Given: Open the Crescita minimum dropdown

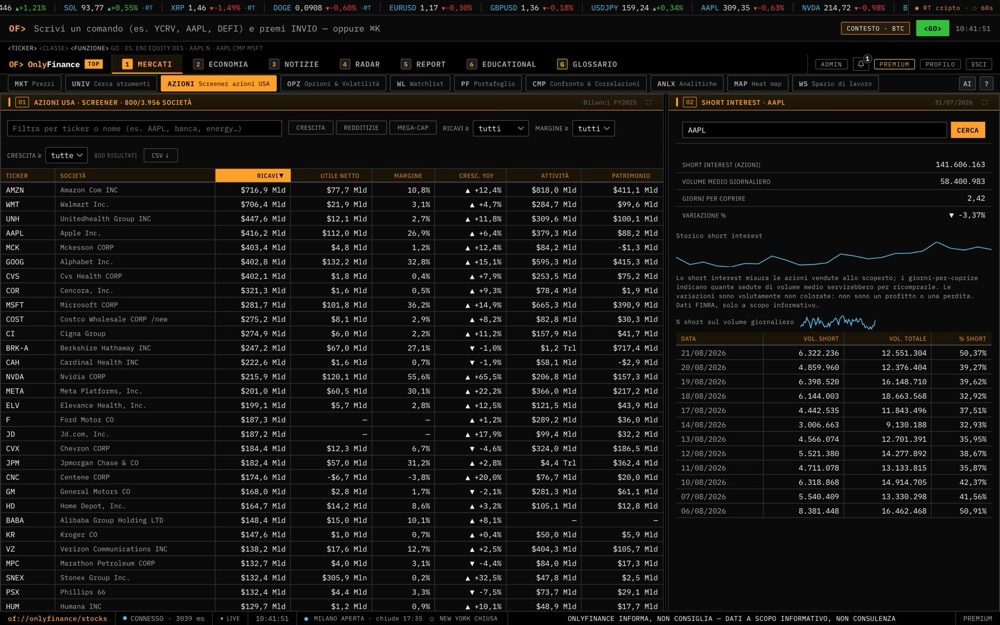Looking at the screenshot, I should point(66,155).
